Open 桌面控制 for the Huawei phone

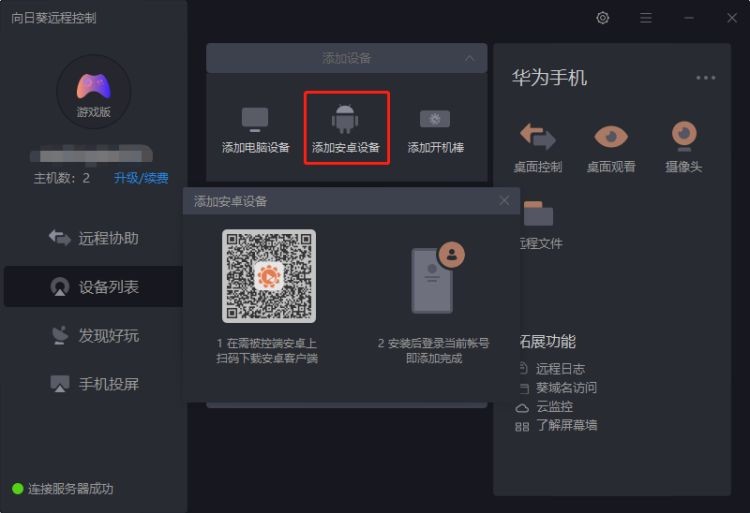(537, 136)
